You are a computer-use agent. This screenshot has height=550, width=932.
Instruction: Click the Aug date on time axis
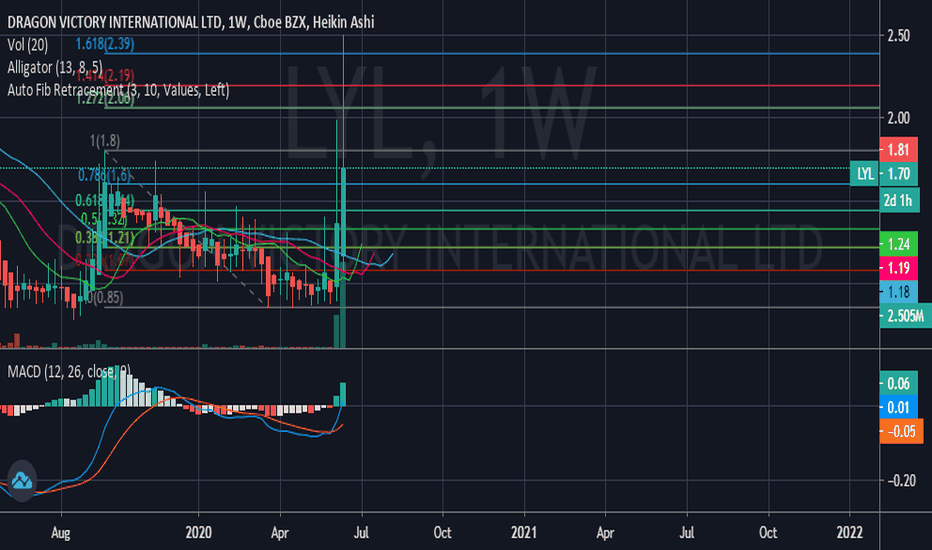61,533
